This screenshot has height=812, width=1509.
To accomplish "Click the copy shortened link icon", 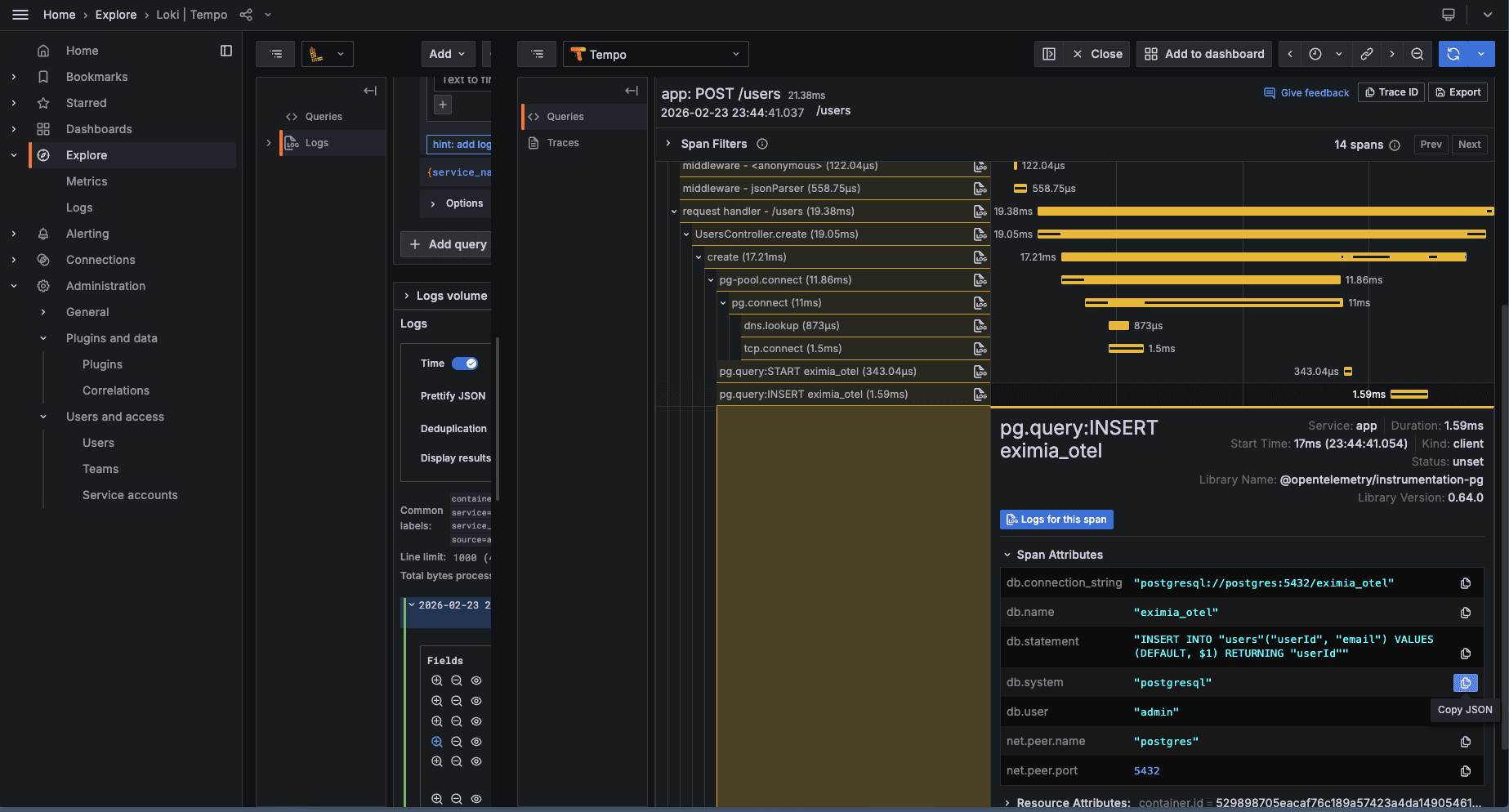I will (x=1367, y=54).
